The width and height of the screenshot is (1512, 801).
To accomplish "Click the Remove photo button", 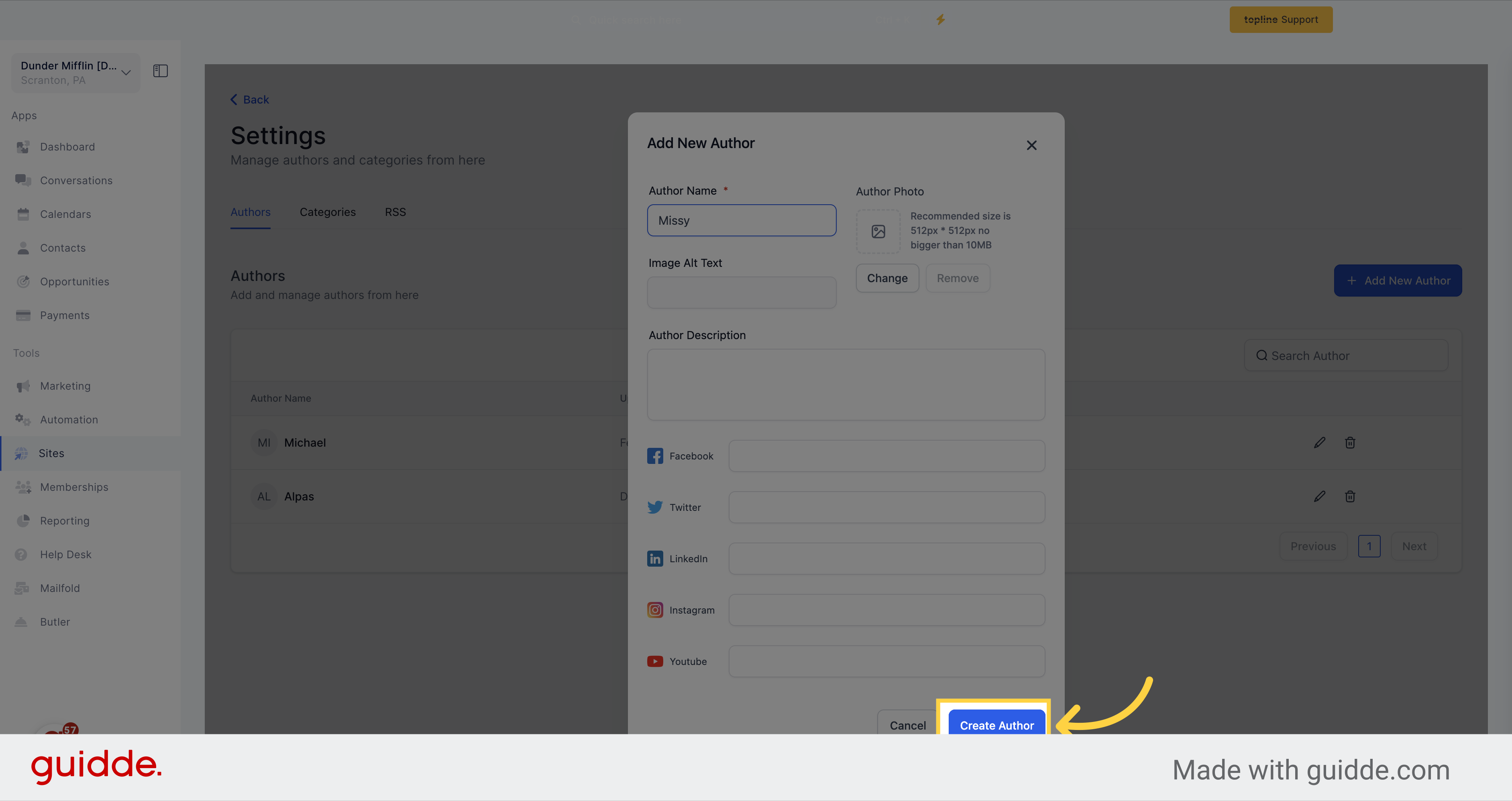I will click(x=957, y=278).
